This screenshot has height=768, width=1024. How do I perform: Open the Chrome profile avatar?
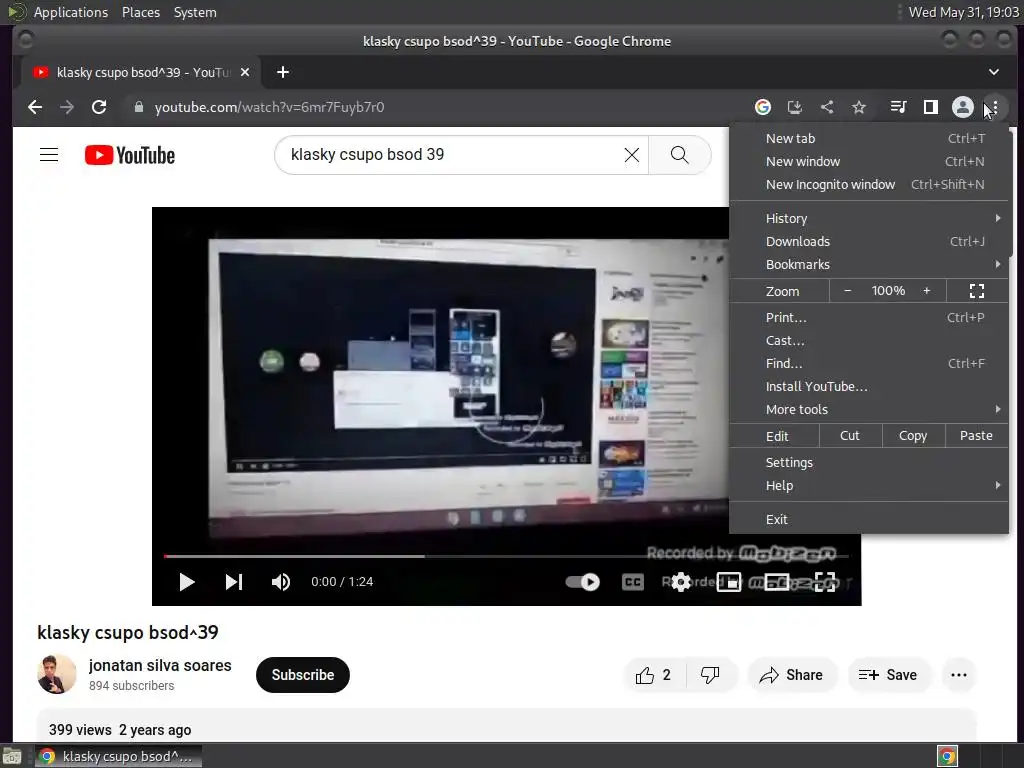pos(963,107)
